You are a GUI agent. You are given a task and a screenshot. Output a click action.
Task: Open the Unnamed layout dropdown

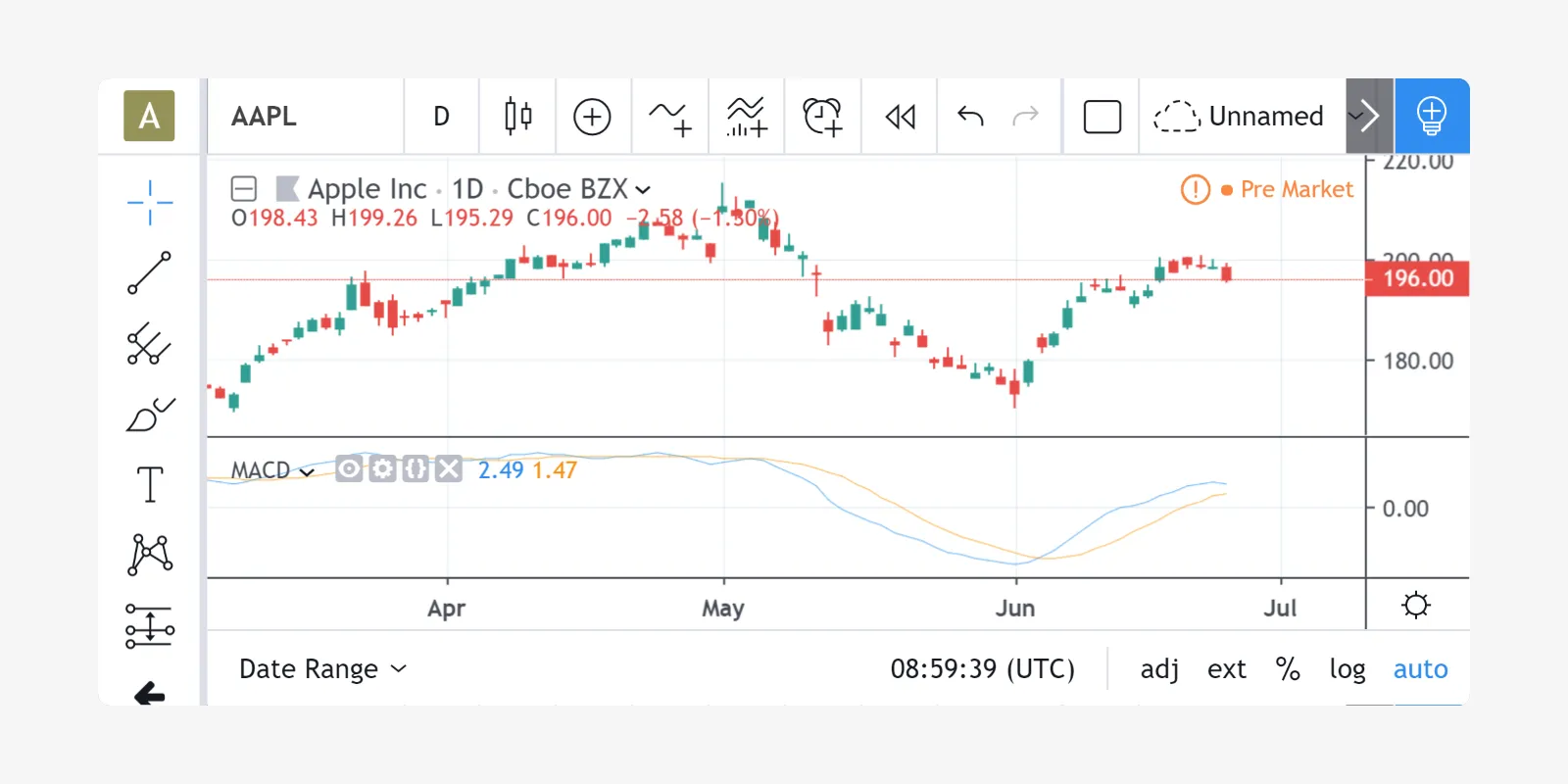[1356, 117]
